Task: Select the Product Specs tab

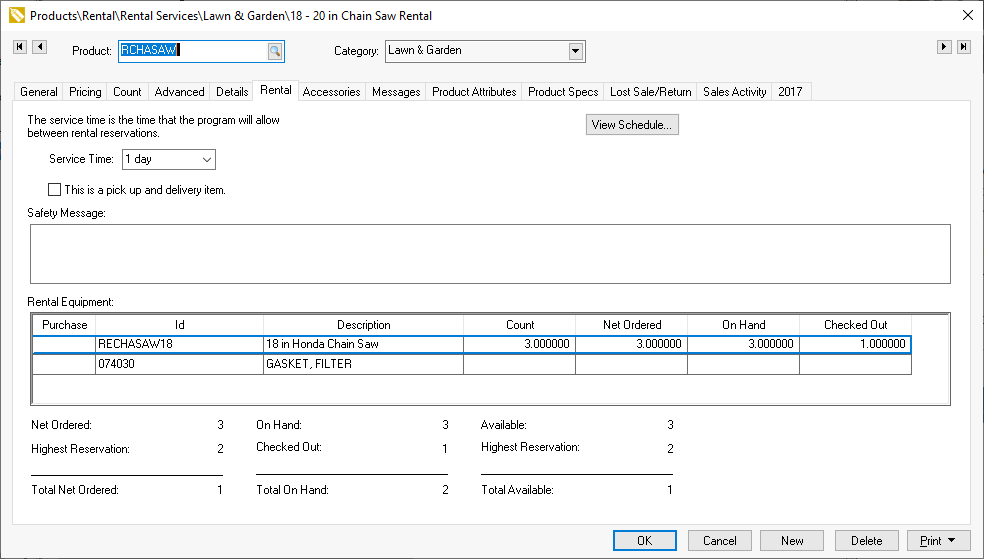Action: point(563,92)
